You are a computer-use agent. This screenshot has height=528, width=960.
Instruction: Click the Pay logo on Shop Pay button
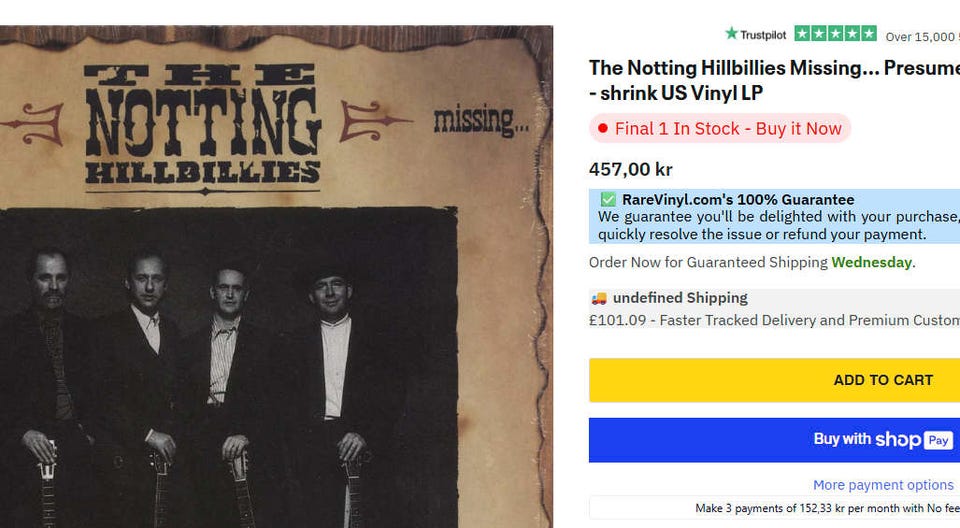[x=938, y=440]
